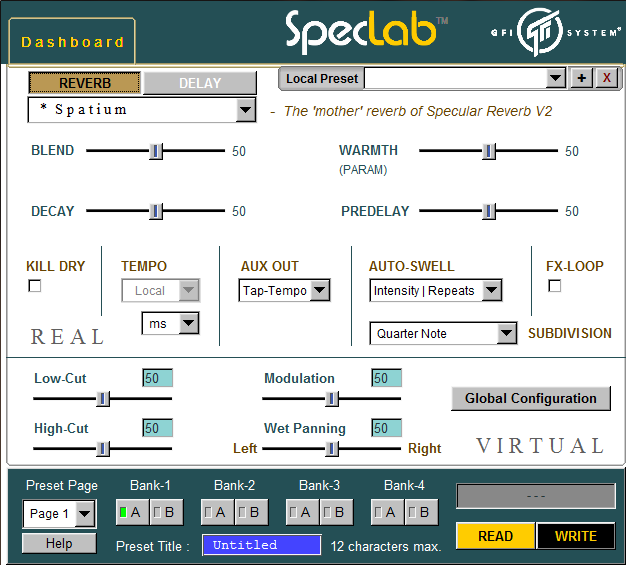This screenshot has width=626, height=565.
Task: Click the PREDELAY slider handle
Action: coord(489,211)
